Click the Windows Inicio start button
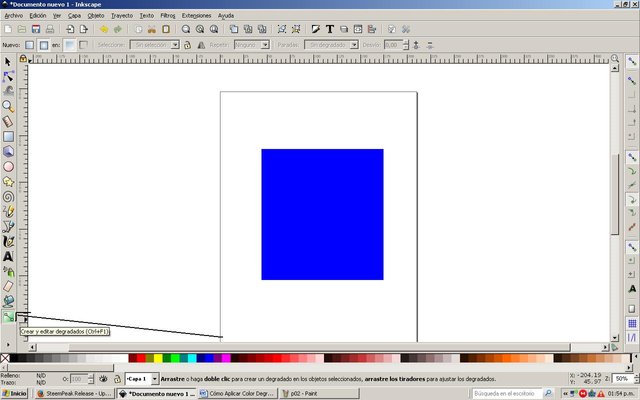The width and height of the screenshot is (640, 400). pyautogui.click(x=14, y=393)
